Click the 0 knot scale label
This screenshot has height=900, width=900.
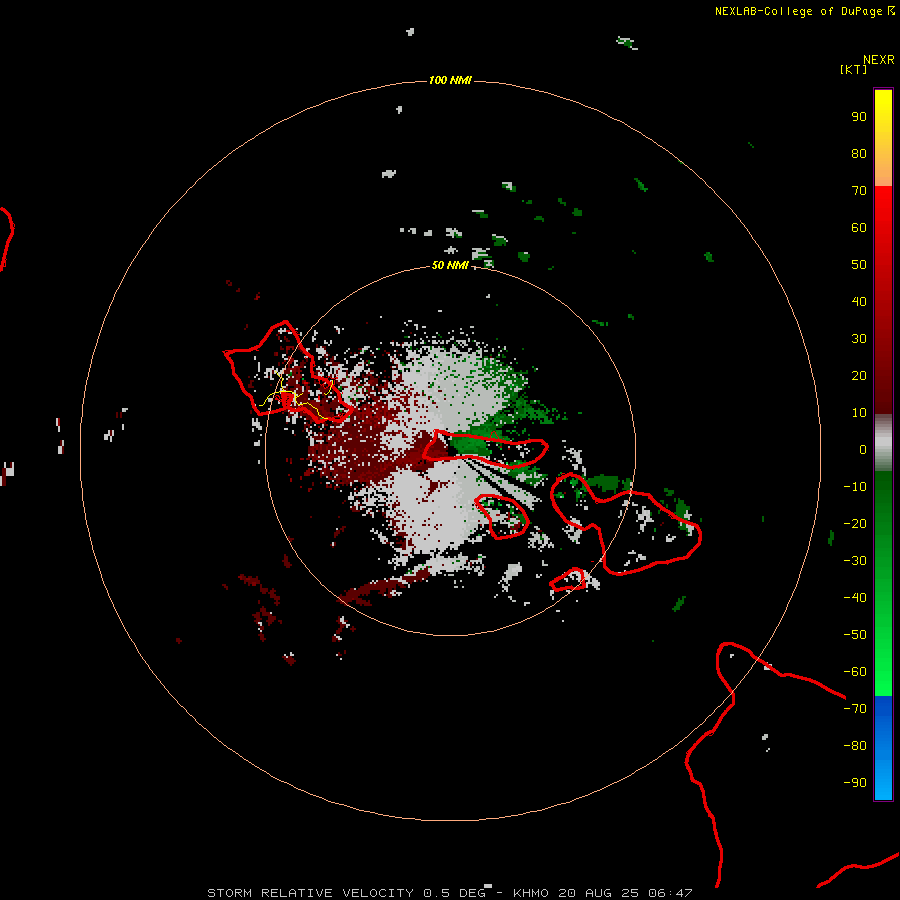tap(863, 450)
